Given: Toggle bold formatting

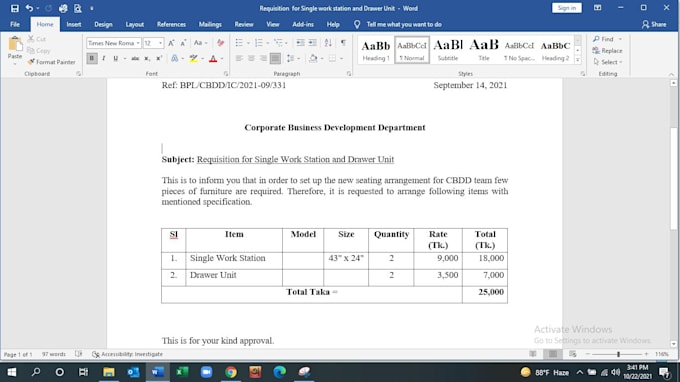Looking at the screenshot, I should 92,58.
